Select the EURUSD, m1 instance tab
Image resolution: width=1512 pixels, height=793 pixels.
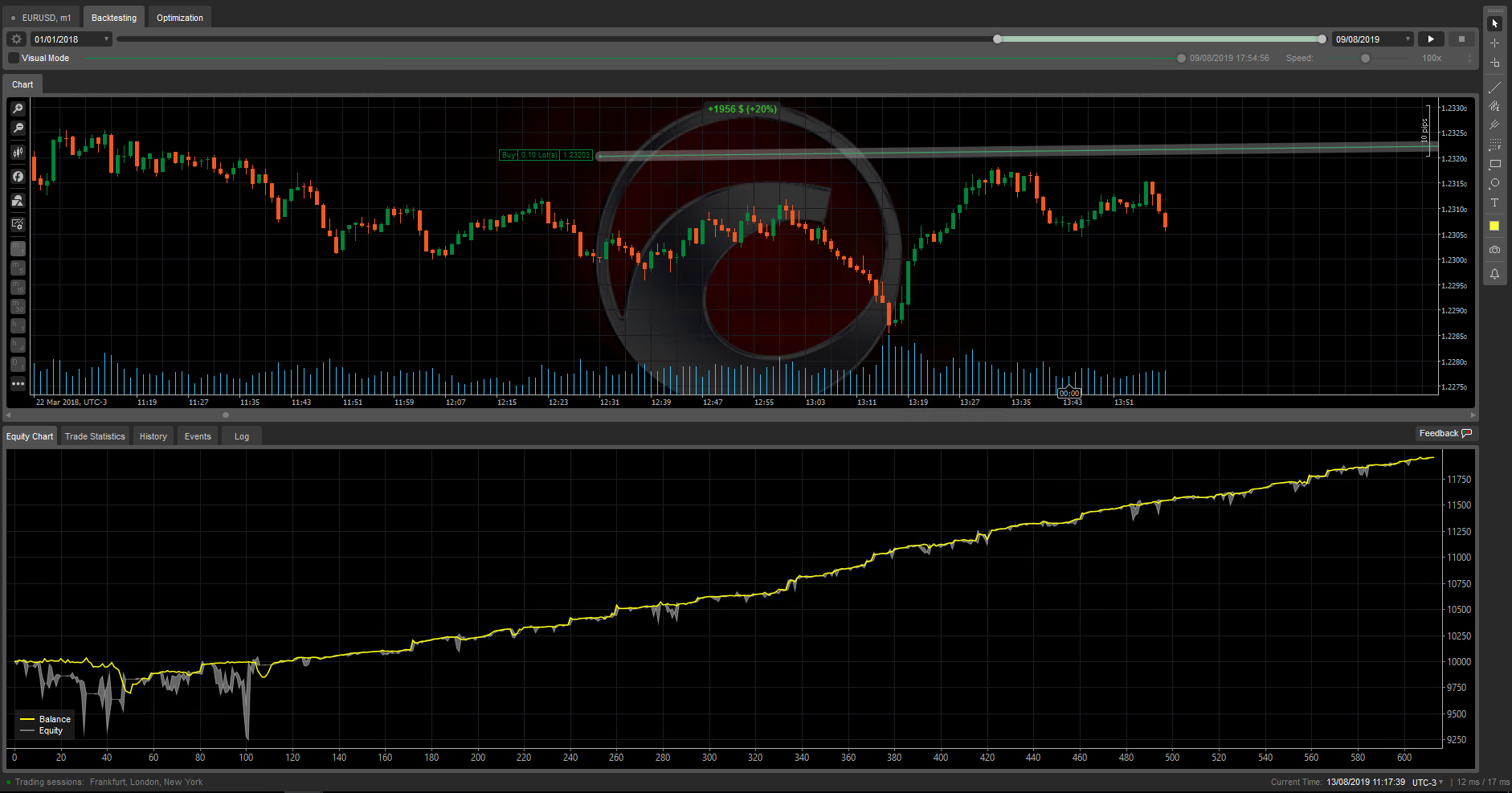(41, 18)
